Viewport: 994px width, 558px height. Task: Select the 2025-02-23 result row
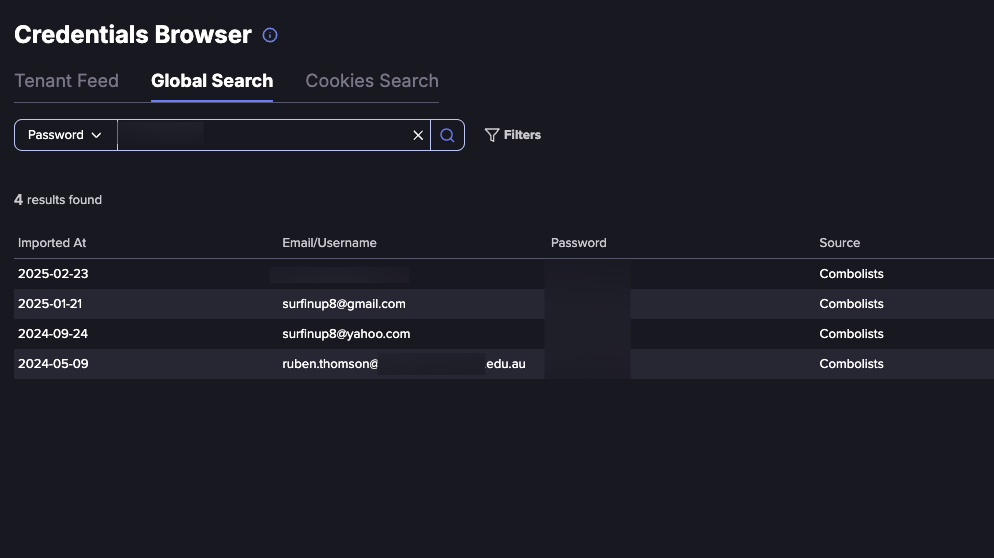point(504,274)
